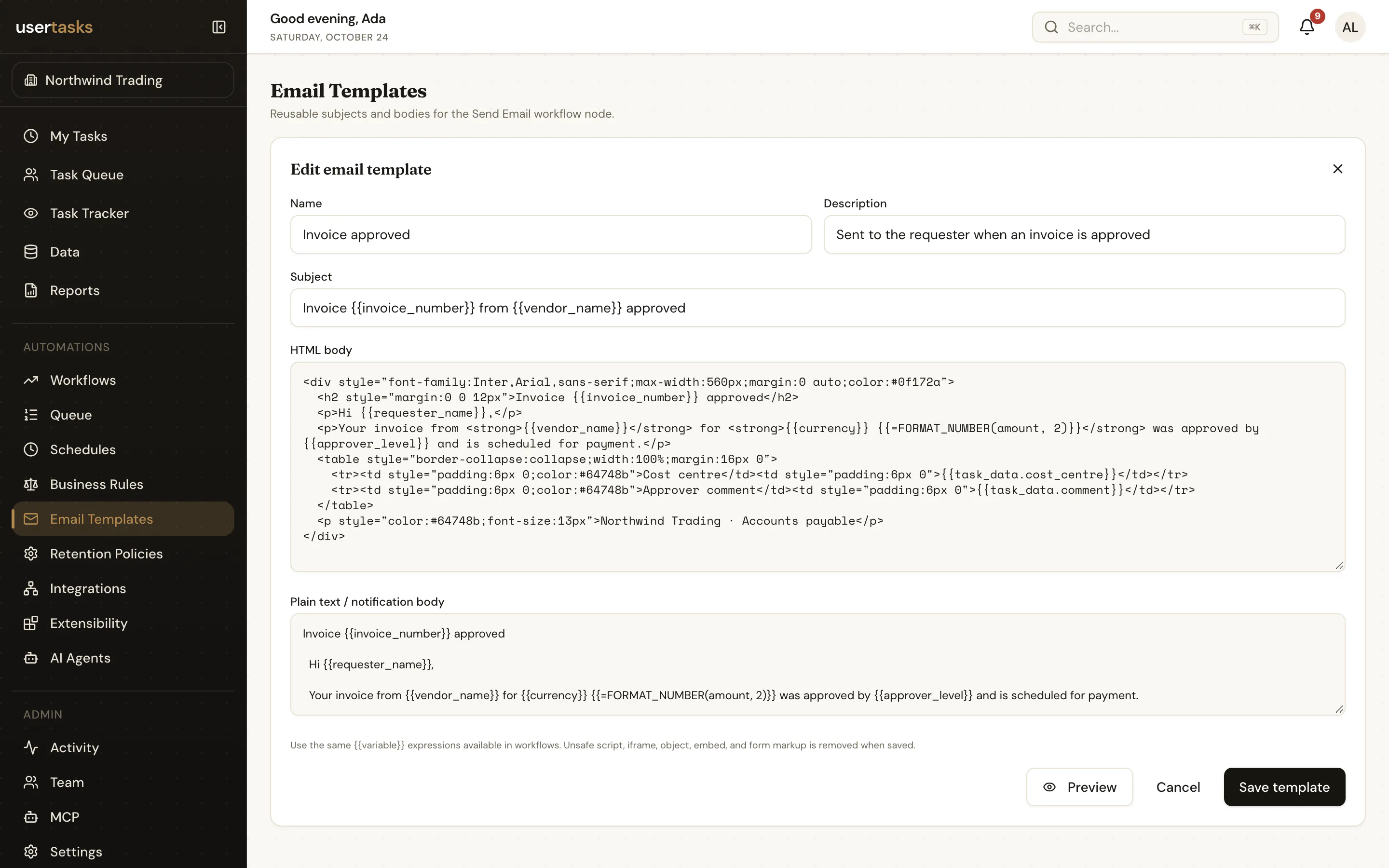Click the Preview button
Screen dimensions: 1389x868
click(1079, 787)
